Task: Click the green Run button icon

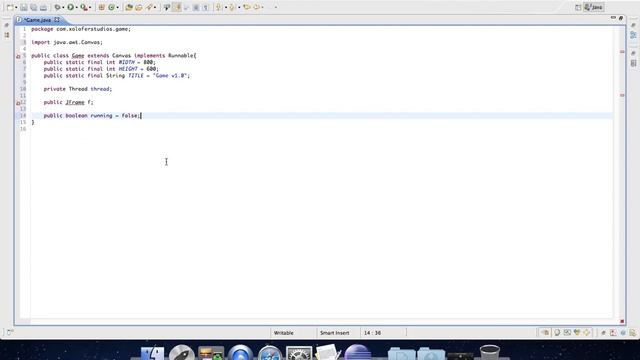Action: click(x=71, y=7)
